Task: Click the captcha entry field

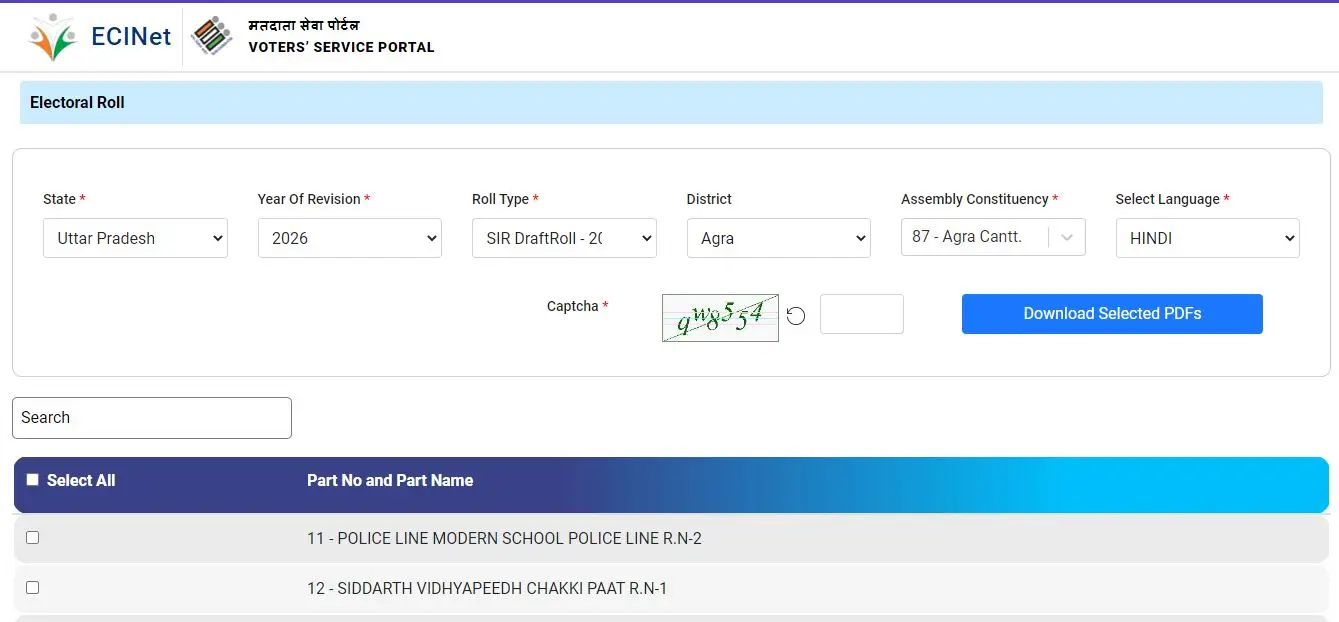Action: pyautogui.click(x=861, y=313)
